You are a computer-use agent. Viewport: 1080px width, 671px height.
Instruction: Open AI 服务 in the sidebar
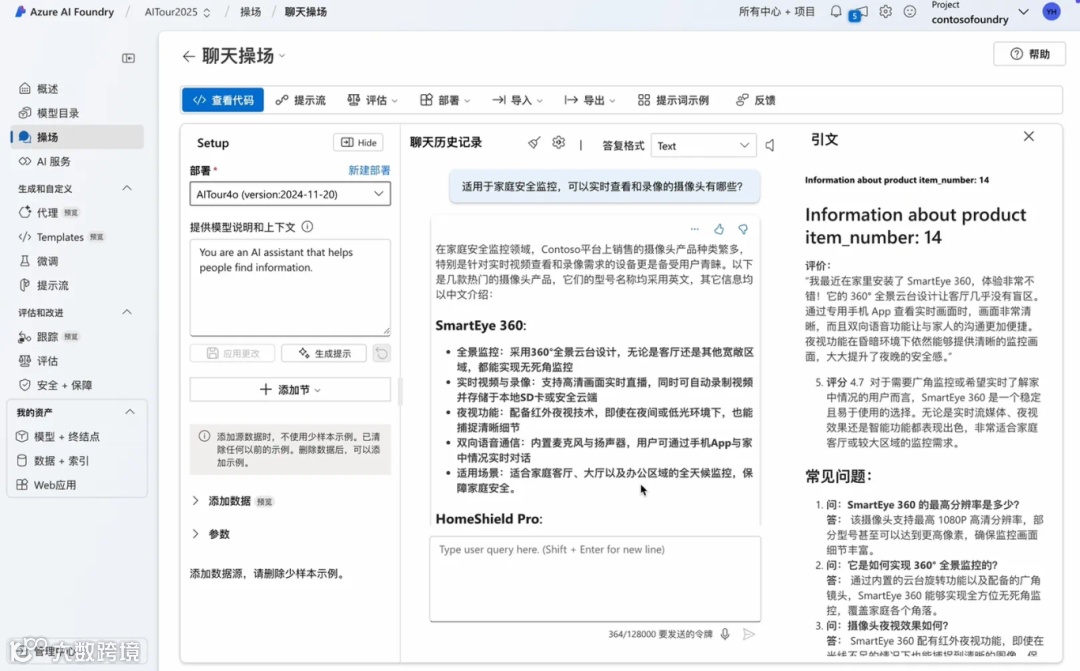click(x=77, y=161)
